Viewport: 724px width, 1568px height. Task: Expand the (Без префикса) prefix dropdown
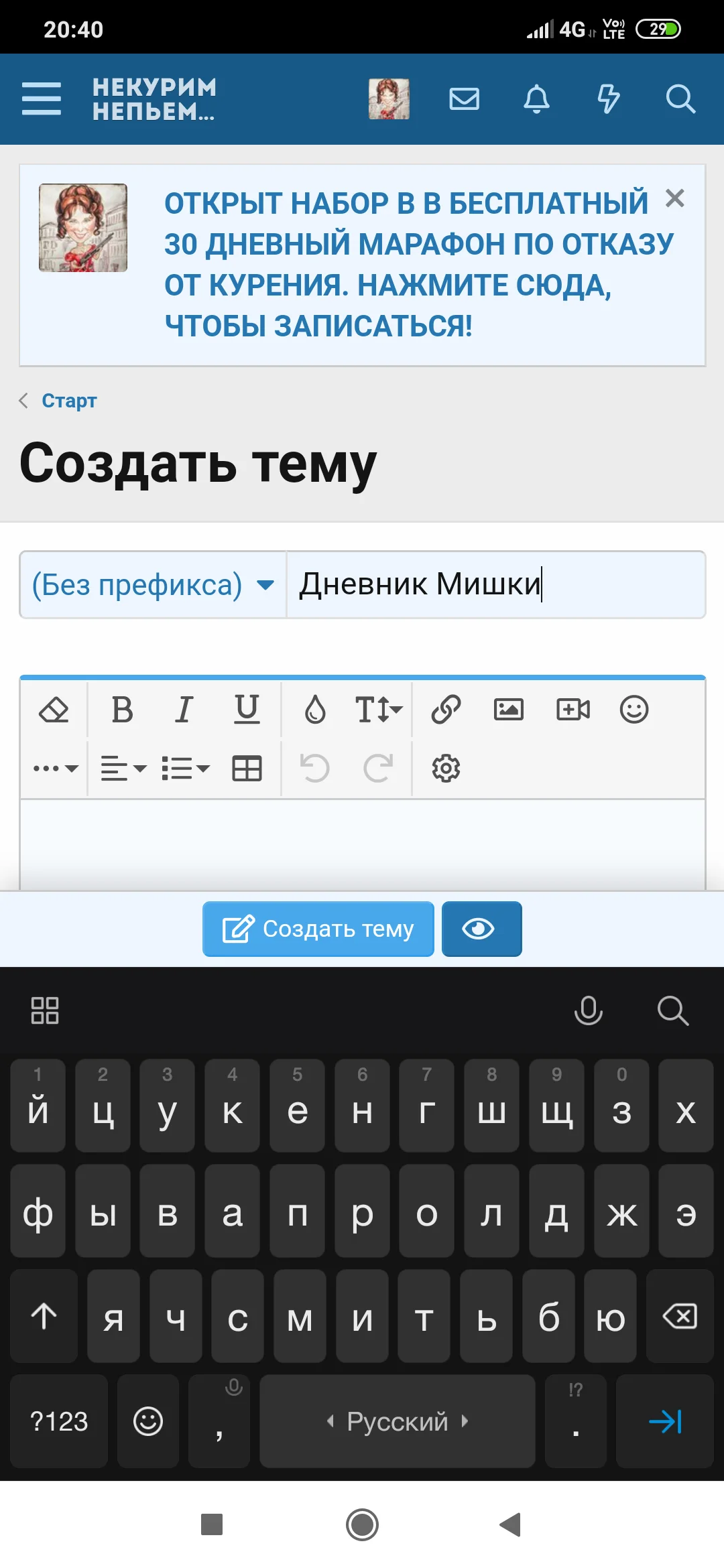pyautogui.click(x=154, y=585)
